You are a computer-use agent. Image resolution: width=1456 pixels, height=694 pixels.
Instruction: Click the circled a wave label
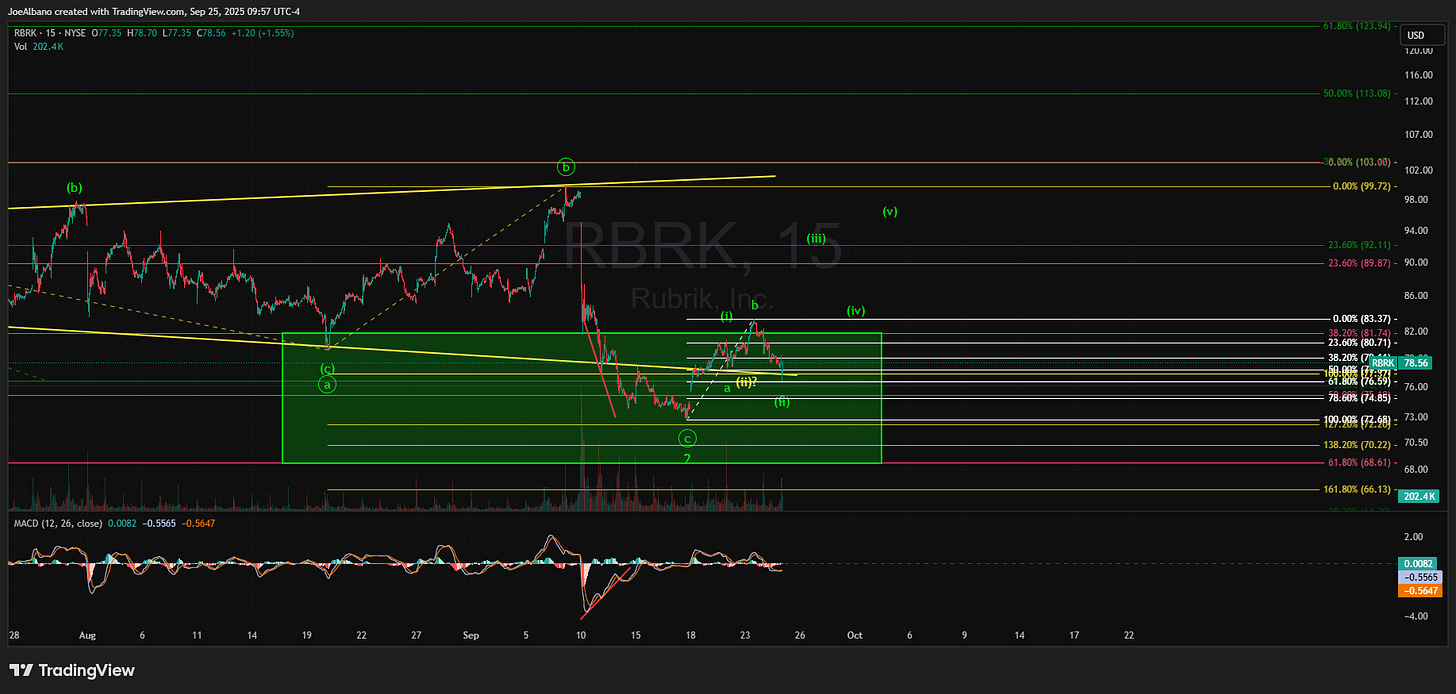[x=327, y=384]
